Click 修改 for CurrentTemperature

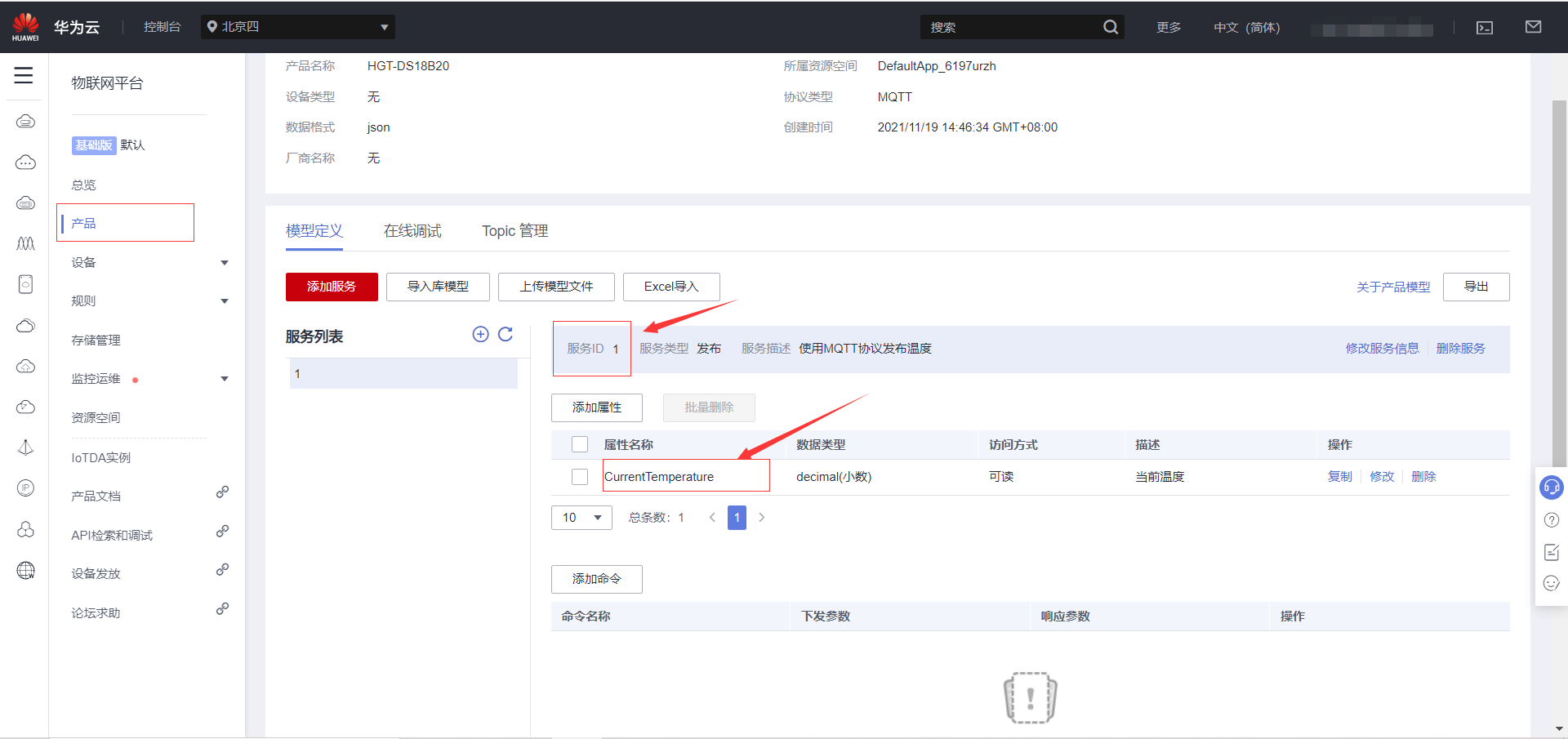pyautogui.click(x=1382, y=477)
